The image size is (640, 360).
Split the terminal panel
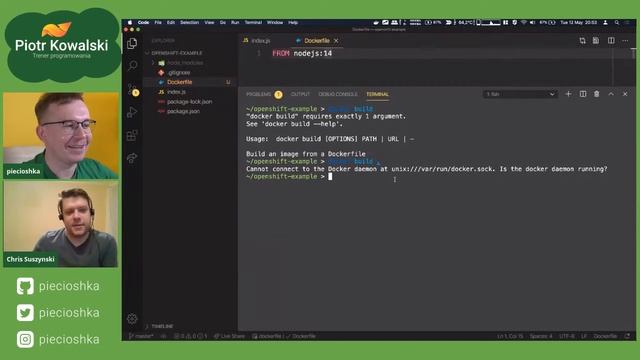583,94
